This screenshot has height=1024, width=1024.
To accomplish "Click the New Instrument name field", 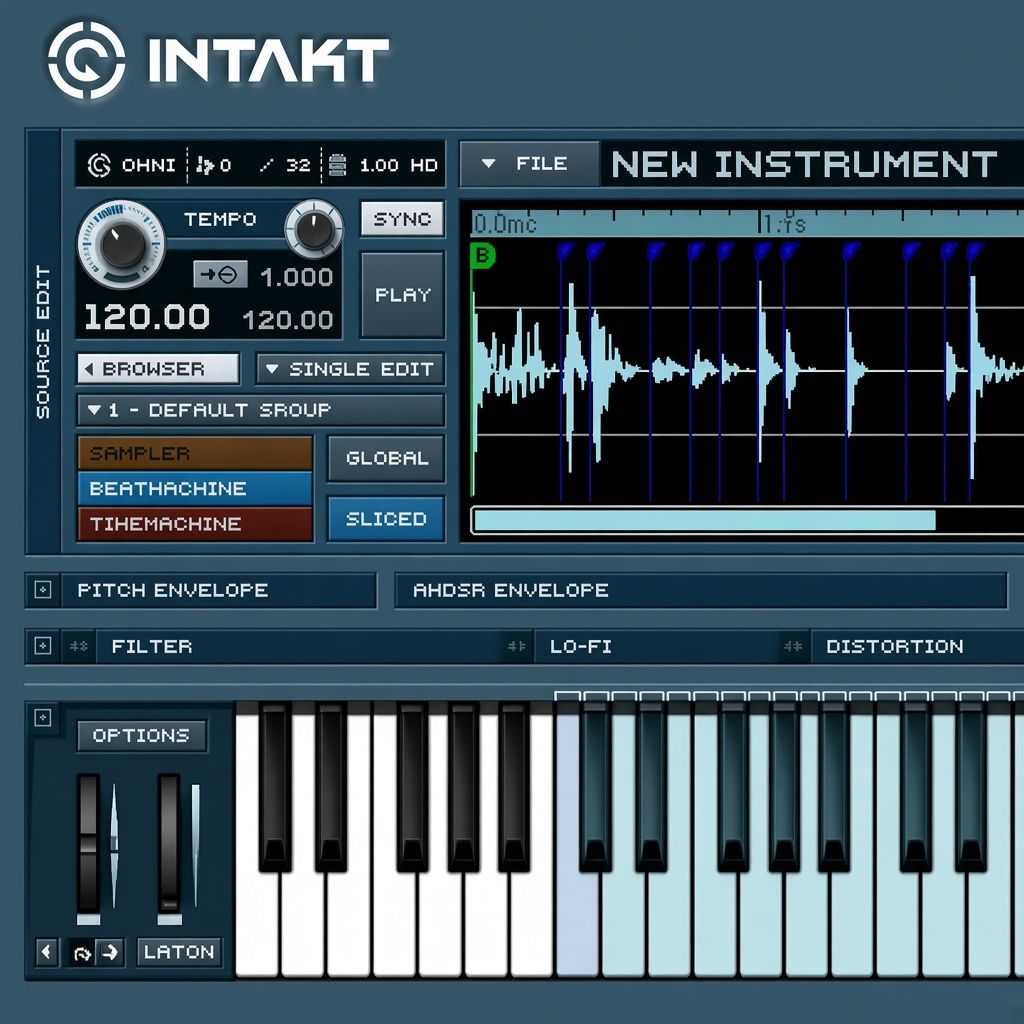I will pyautogui.click(x=810, y=164).
